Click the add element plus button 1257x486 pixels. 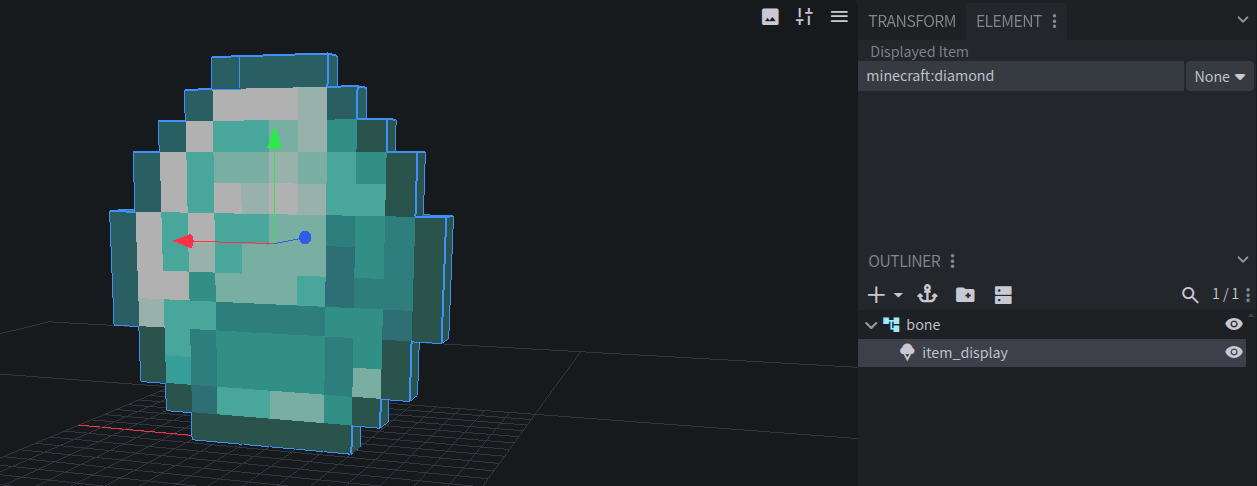click(x=876, y=295)
